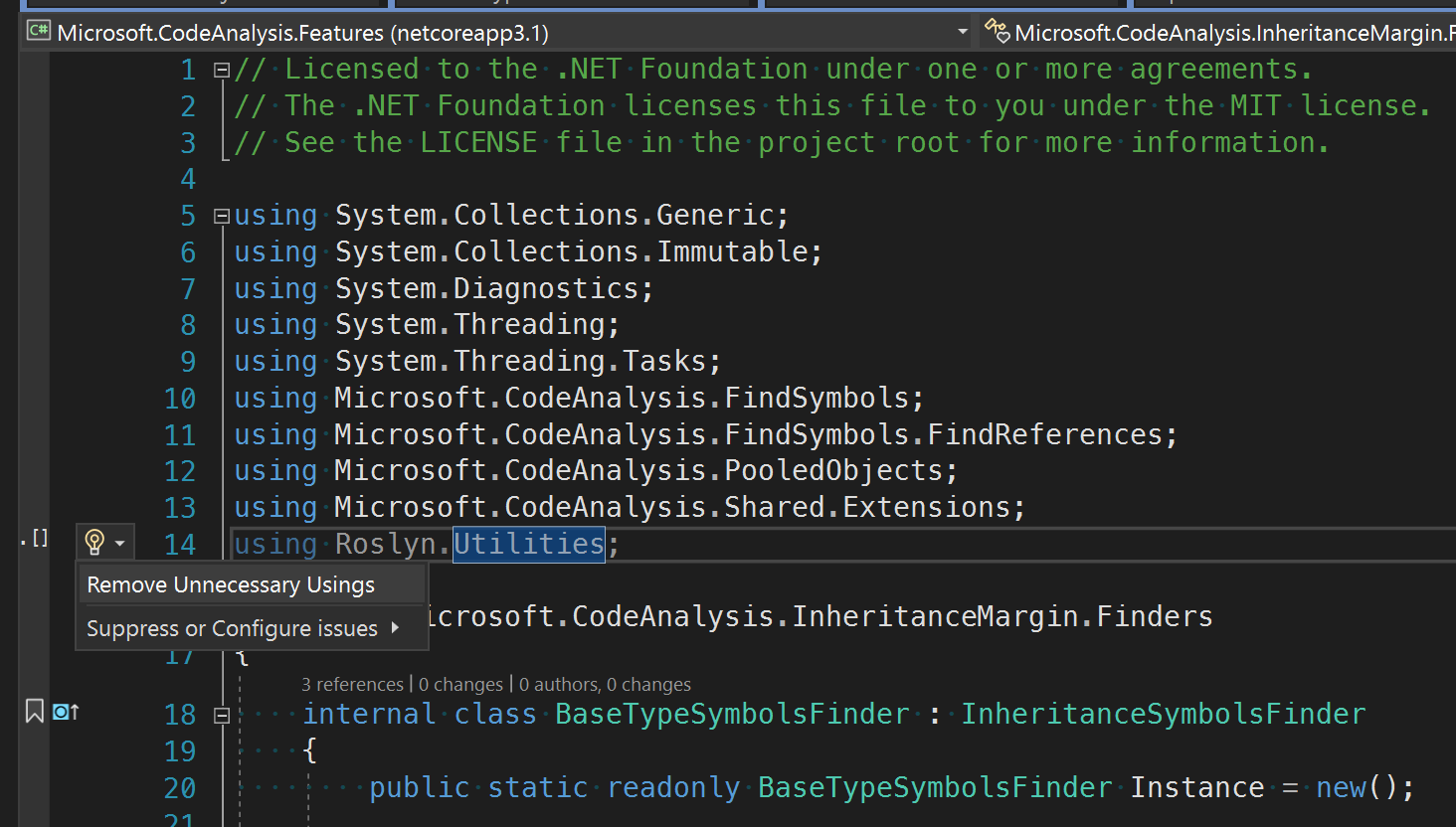Click the inheritance margin arrow near BaseTypeSymbolsFinder

[x=65, y=712]
